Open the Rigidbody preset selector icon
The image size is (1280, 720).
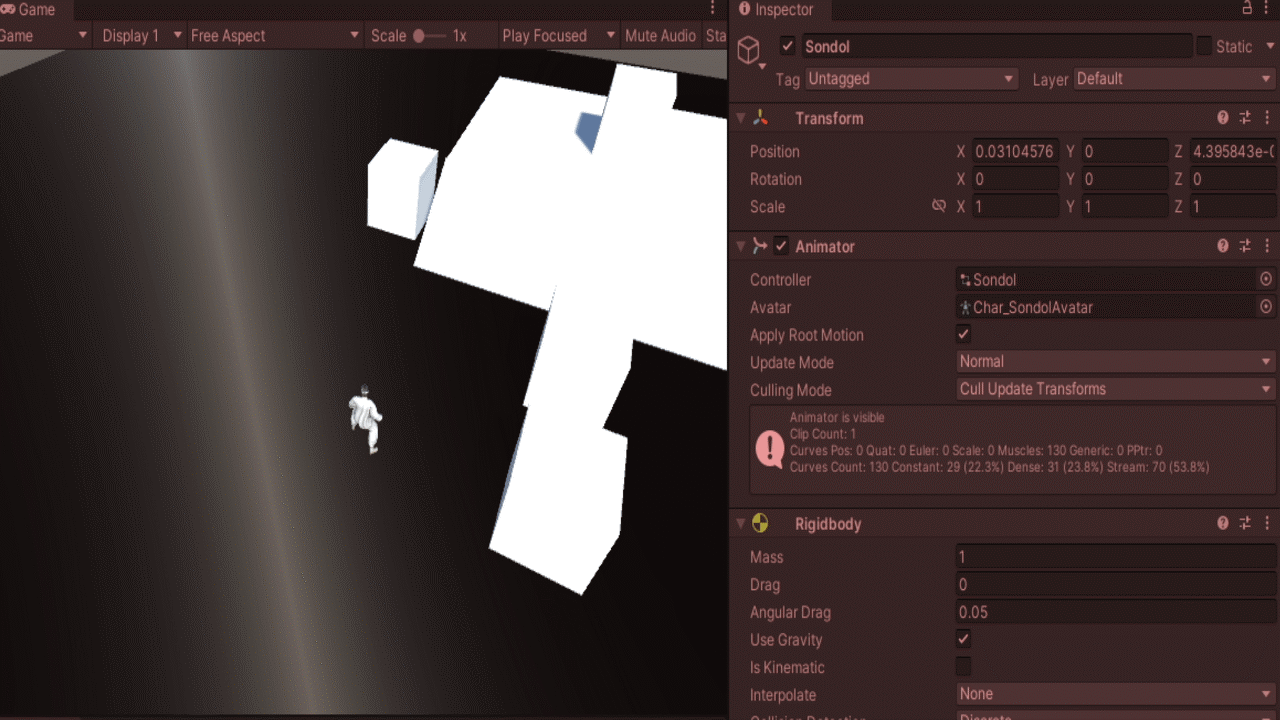(x=1245, y=523)
